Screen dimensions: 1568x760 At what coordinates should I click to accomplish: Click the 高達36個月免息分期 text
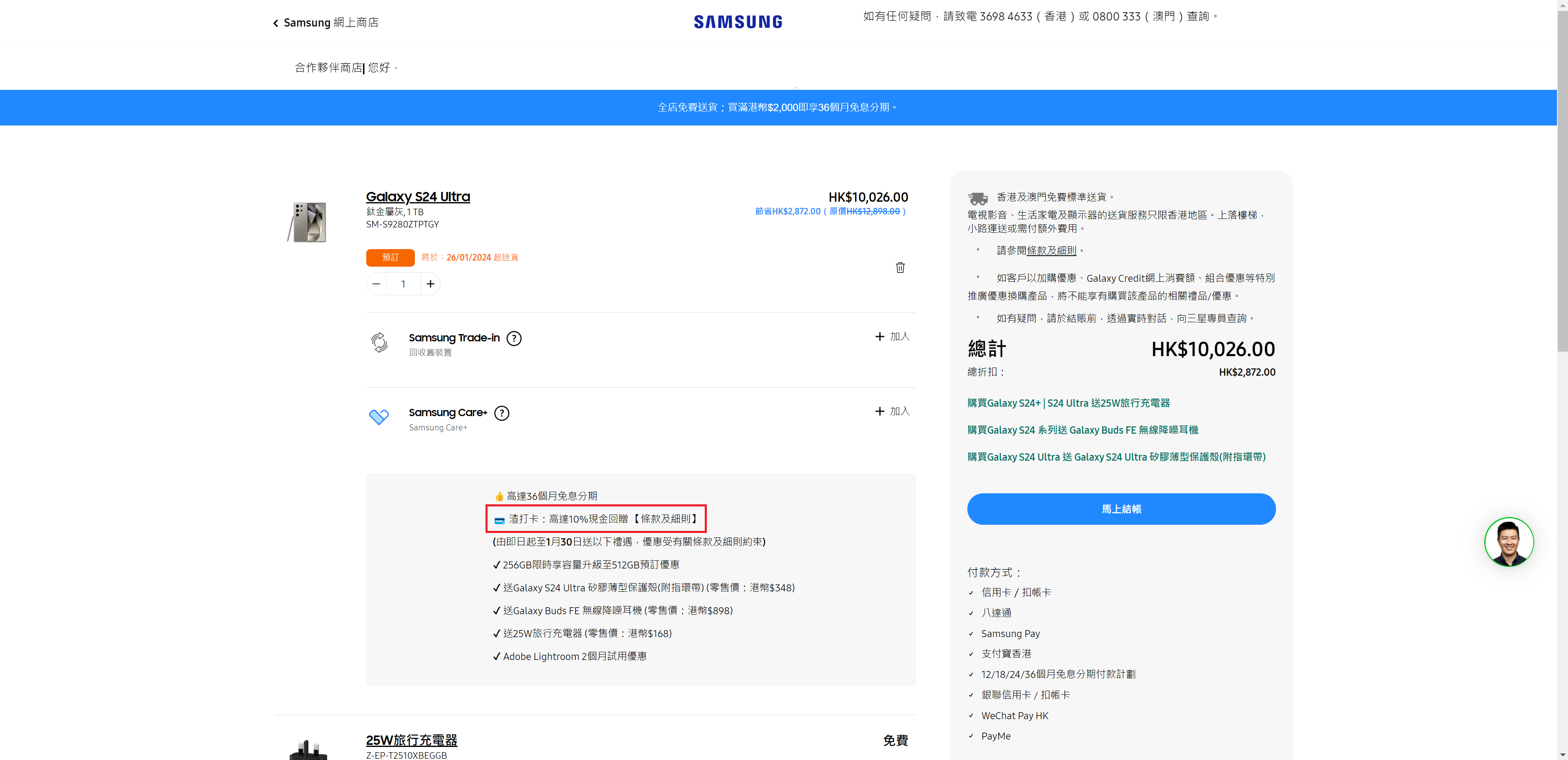tap(552, 496)
